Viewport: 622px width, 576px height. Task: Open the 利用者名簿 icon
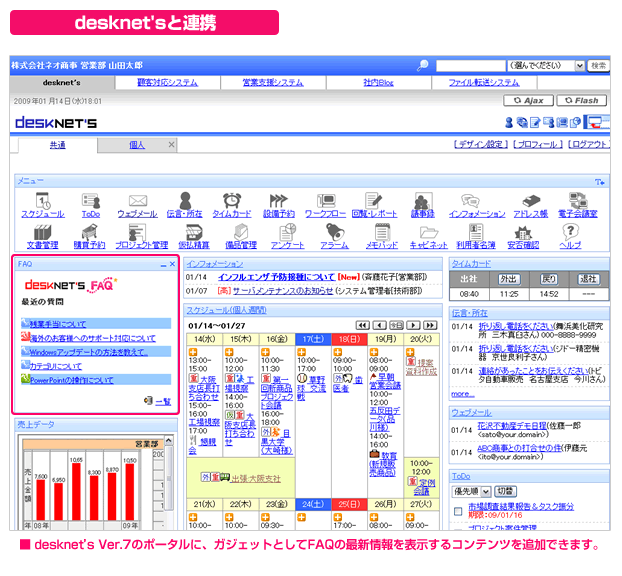click(x=476, y=232)
